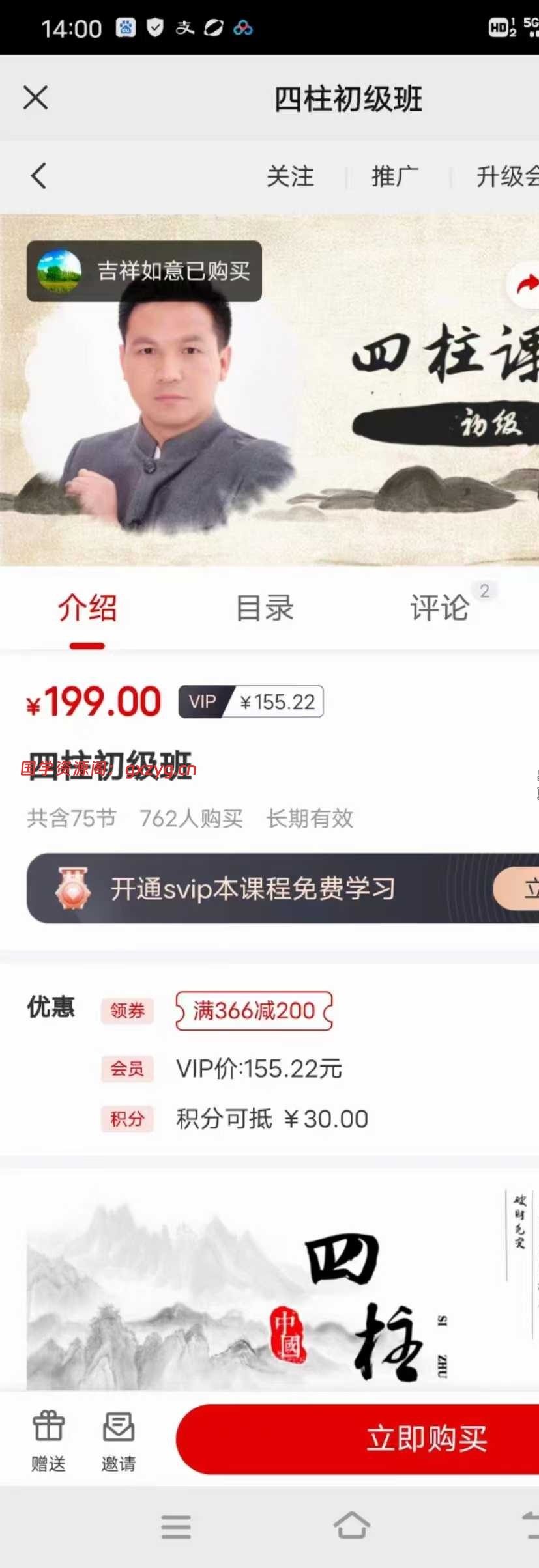Switch to the 目录 tab
The width and height of the screenshot is (539, 1568).
265,608
